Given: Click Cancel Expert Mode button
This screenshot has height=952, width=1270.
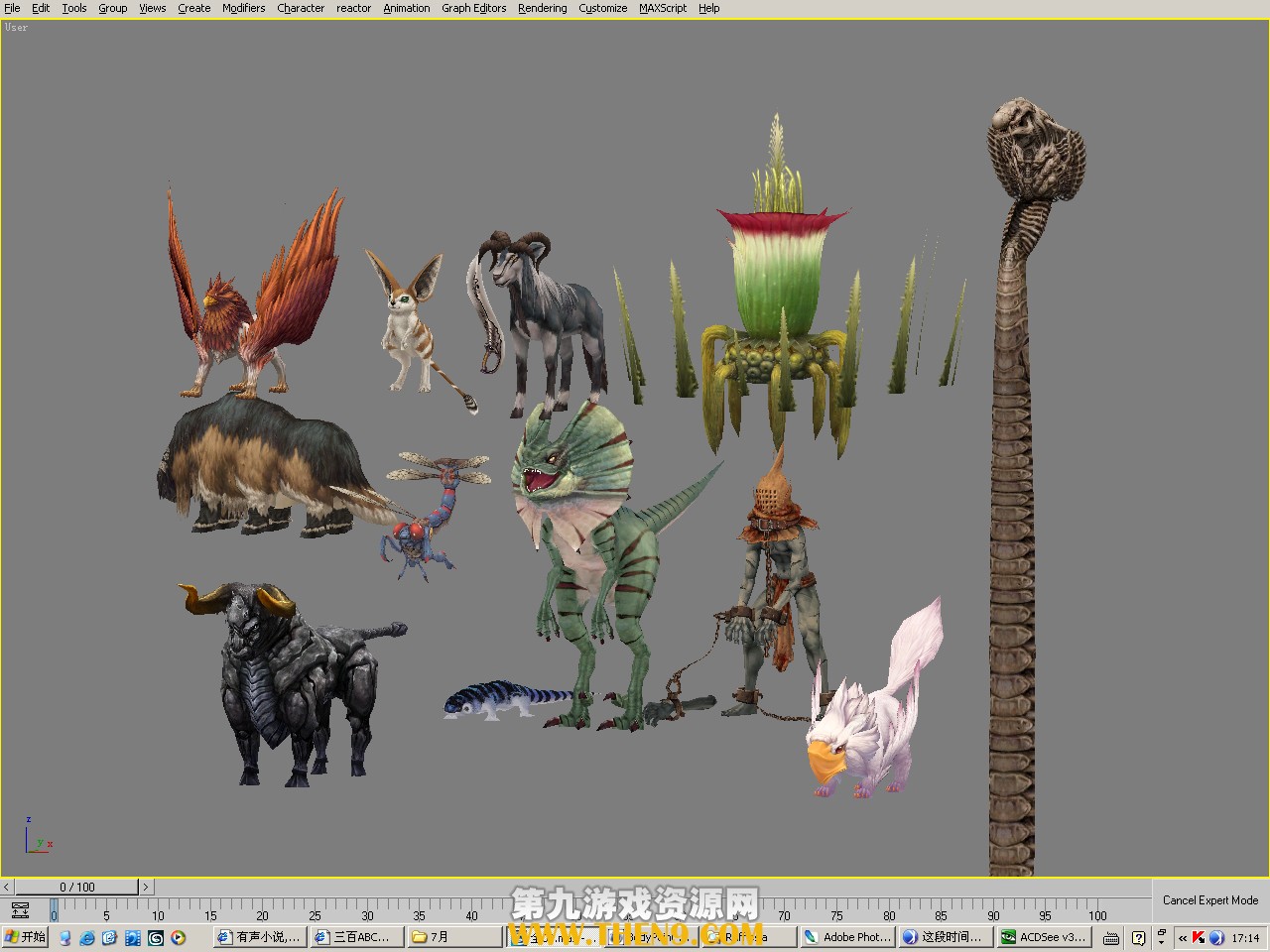Looking at the screenshot, I should (1209, 900).
